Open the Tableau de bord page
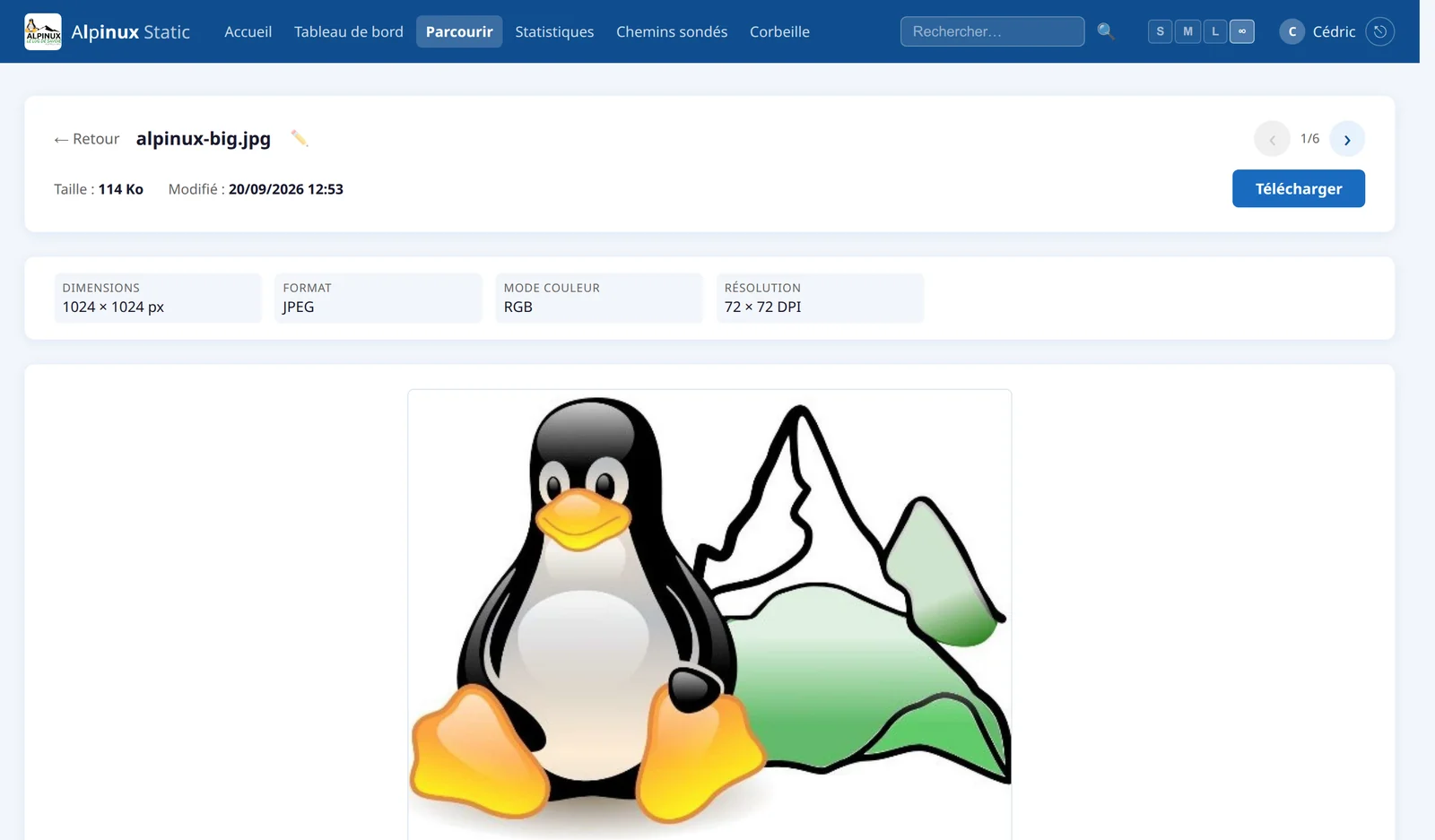Viewport: 1435px width, 840px height. point(349,31)
